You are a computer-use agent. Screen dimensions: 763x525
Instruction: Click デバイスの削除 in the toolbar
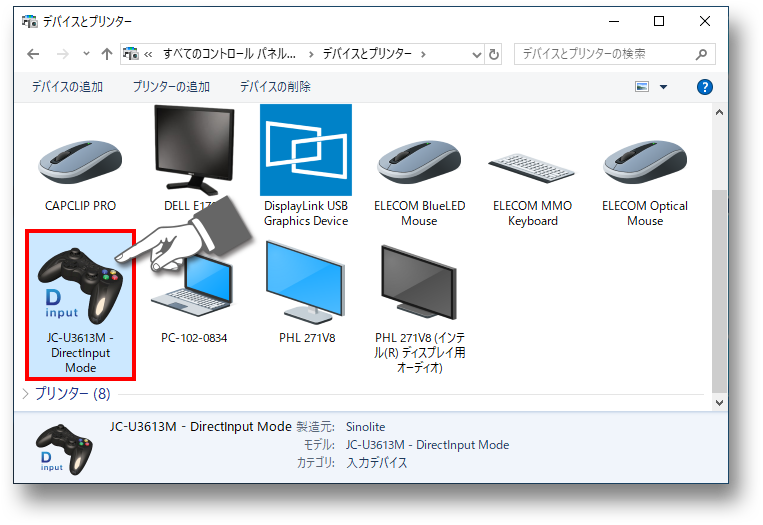[x=275, y=87]
